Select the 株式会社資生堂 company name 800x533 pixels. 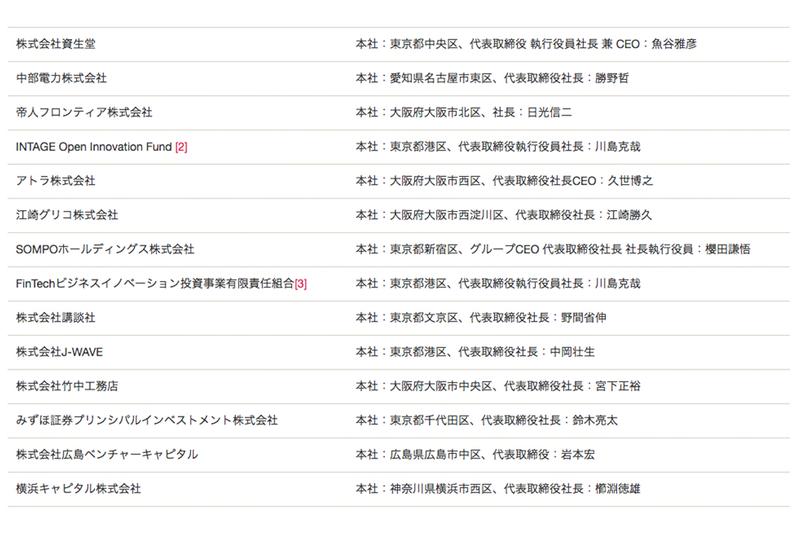click(56, 44)
